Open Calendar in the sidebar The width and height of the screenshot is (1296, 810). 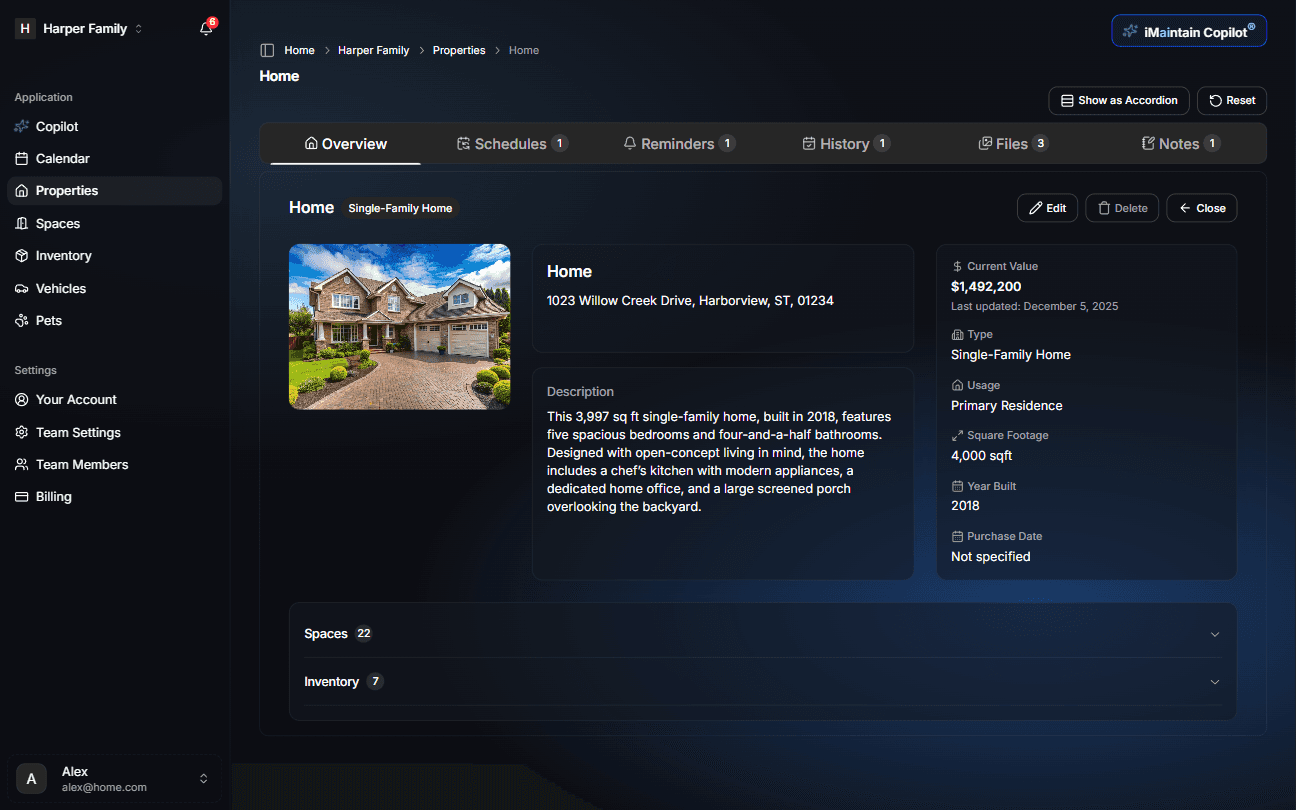pyautogui.click(x=62, y=159)
